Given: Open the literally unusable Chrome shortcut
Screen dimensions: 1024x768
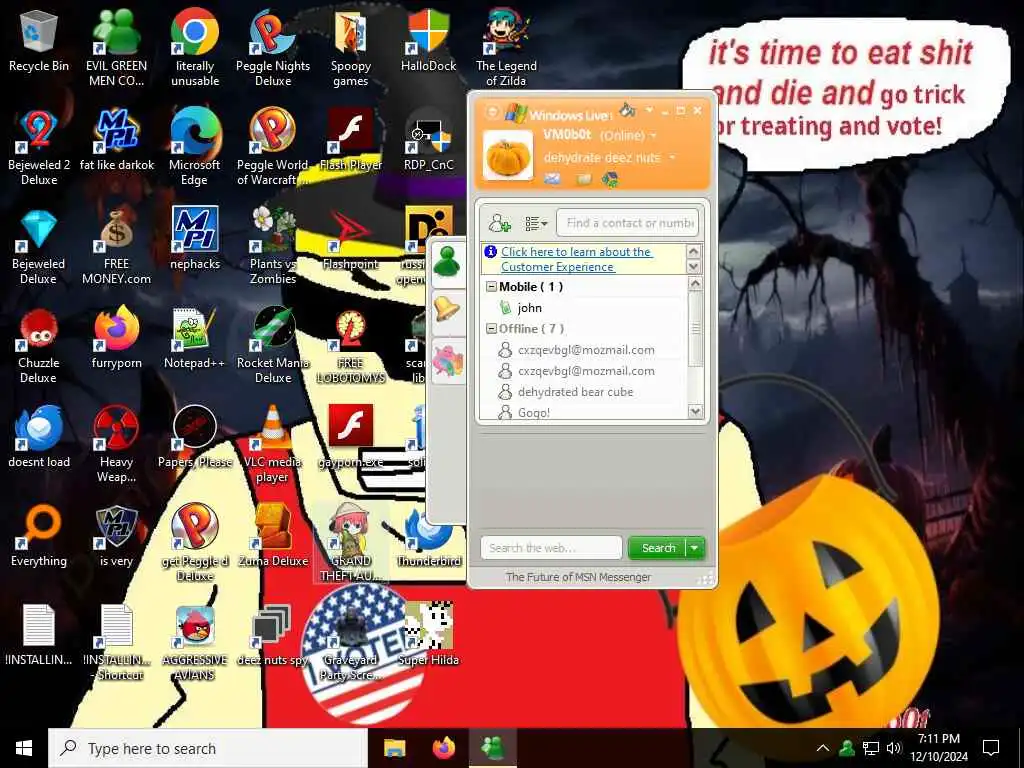Looking at the screenshot, I should coord(195,48).
